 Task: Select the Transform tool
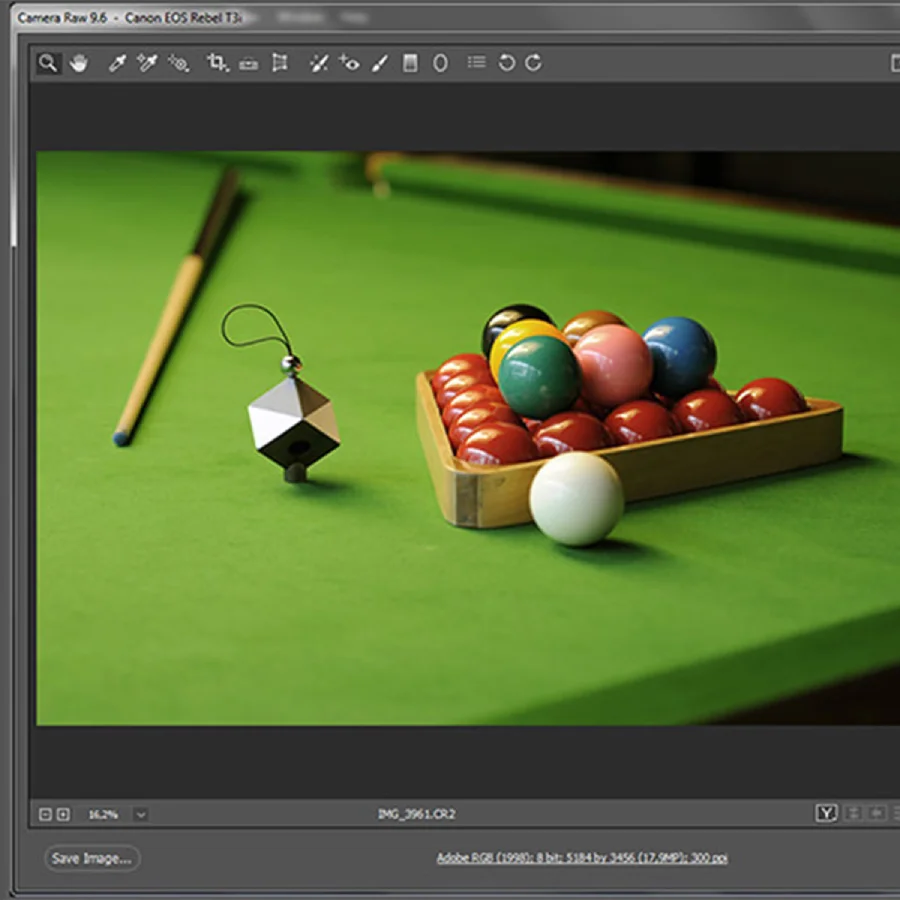(280, 63)
